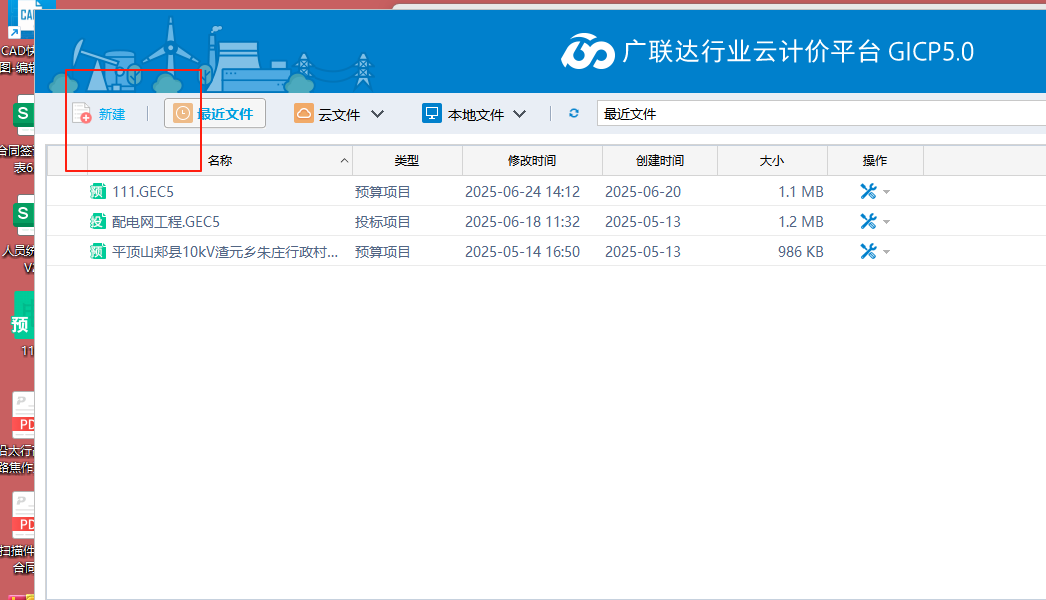Open tools icon for 平顶山郏县10kV row

[868, 251]
